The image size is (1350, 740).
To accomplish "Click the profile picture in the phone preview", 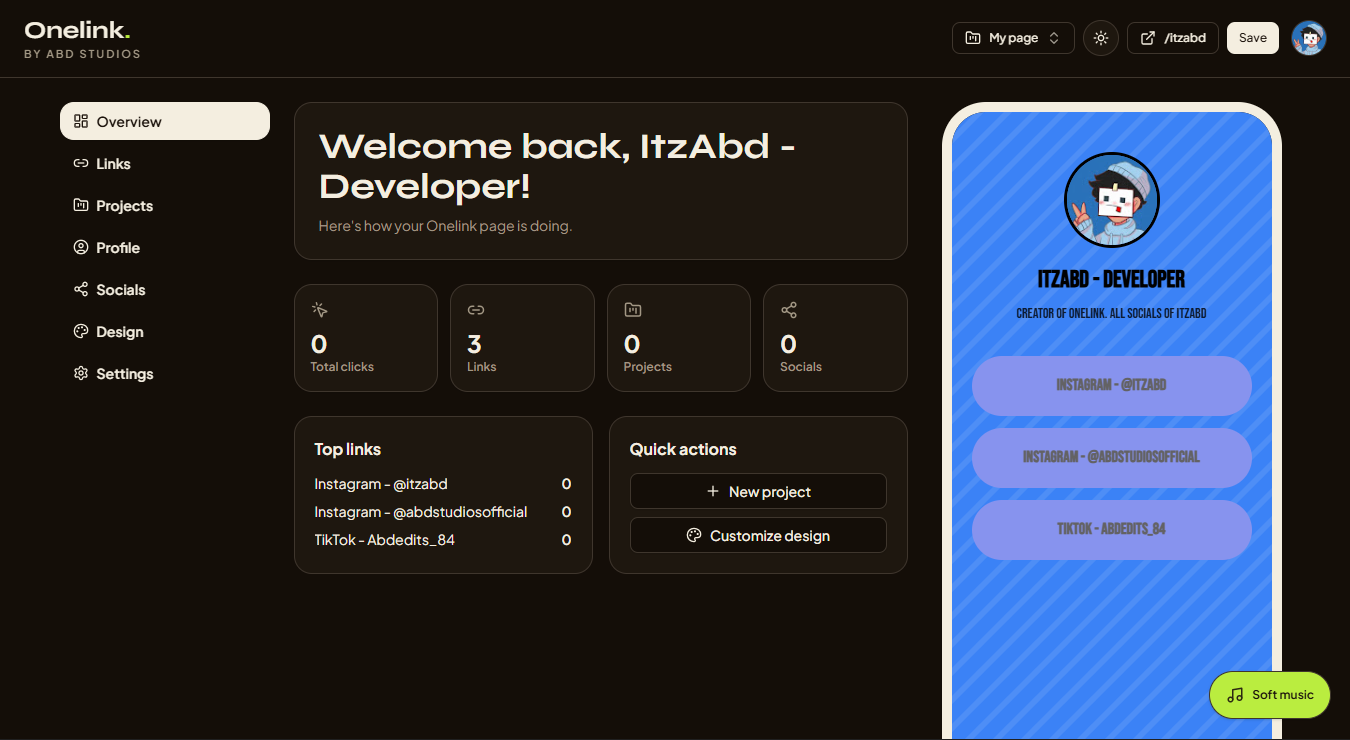I will [x=1112, y=200].
